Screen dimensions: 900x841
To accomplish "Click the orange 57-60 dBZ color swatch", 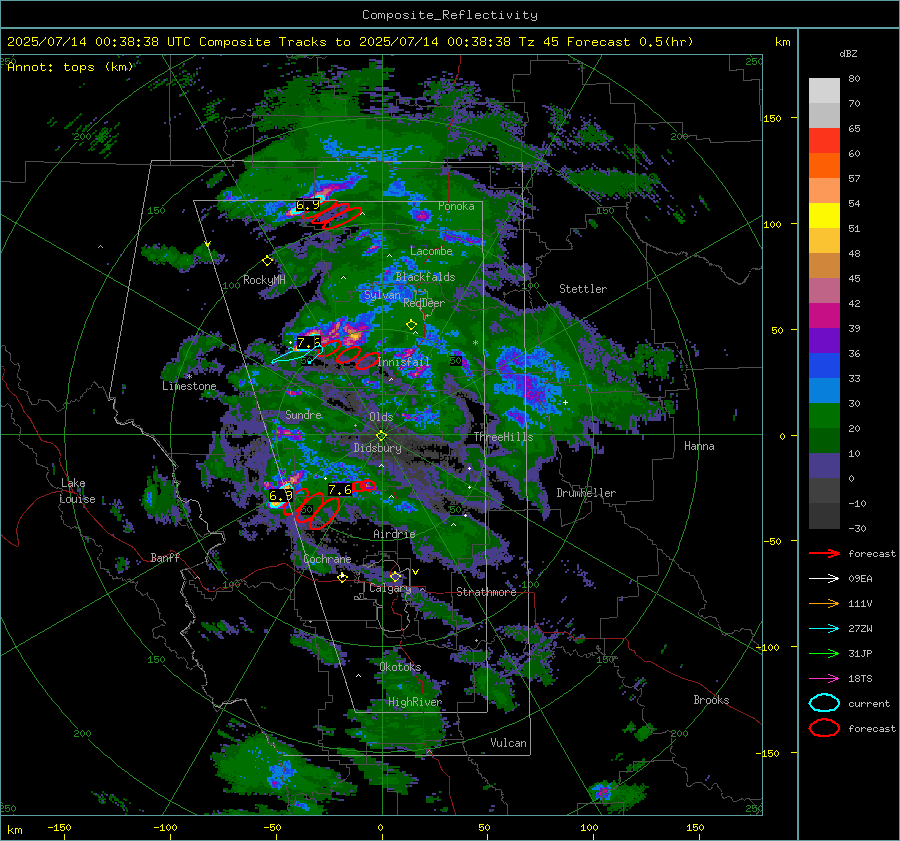I will (x=824, y=166).
